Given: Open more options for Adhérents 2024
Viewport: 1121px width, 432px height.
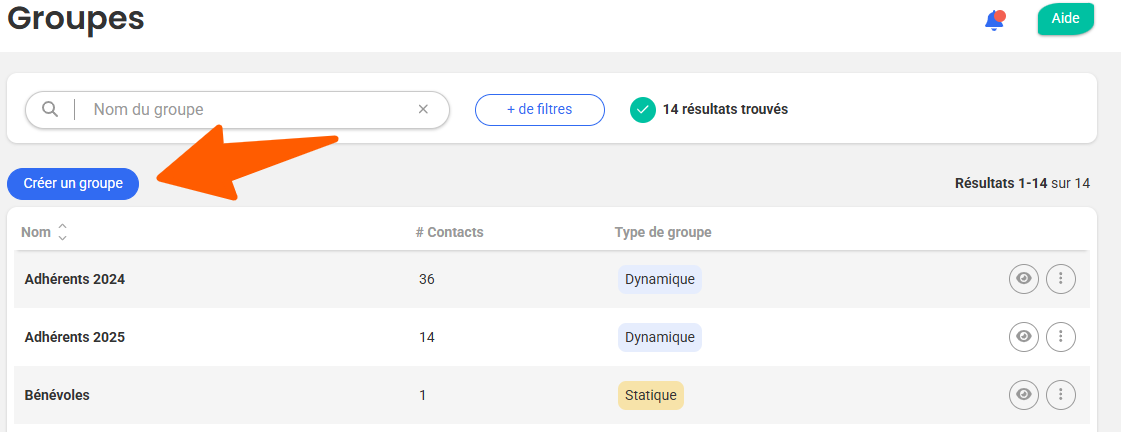Looking at the screenshot, I should click(1061, 279).
